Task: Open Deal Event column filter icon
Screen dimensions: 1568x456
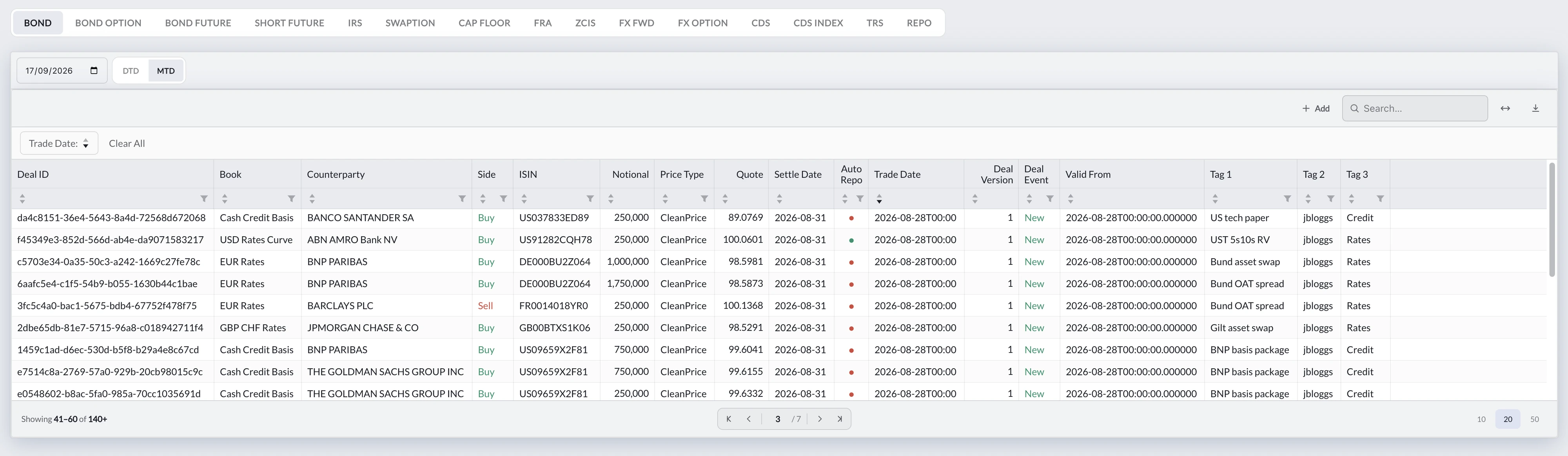Action: [1050, 199]
